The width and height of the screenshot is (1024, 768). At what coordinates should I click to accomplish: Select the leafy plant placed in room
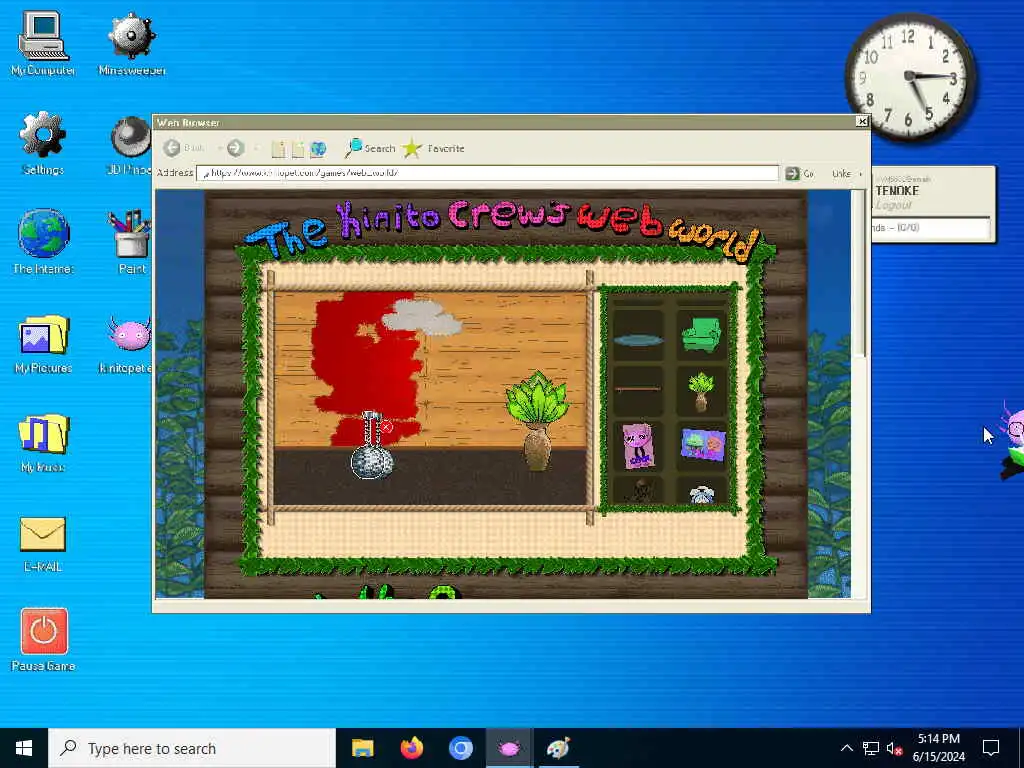tap(537, 421)
